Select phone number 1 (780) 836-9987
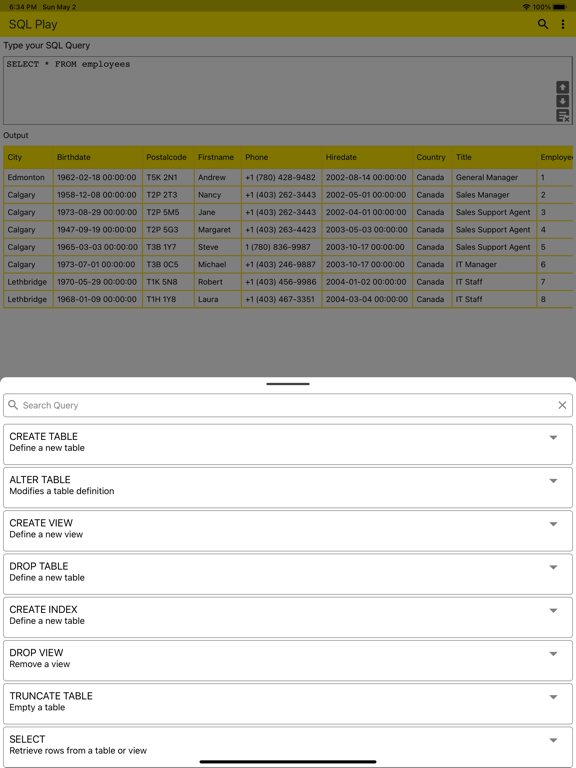 [x=282, y=247]
